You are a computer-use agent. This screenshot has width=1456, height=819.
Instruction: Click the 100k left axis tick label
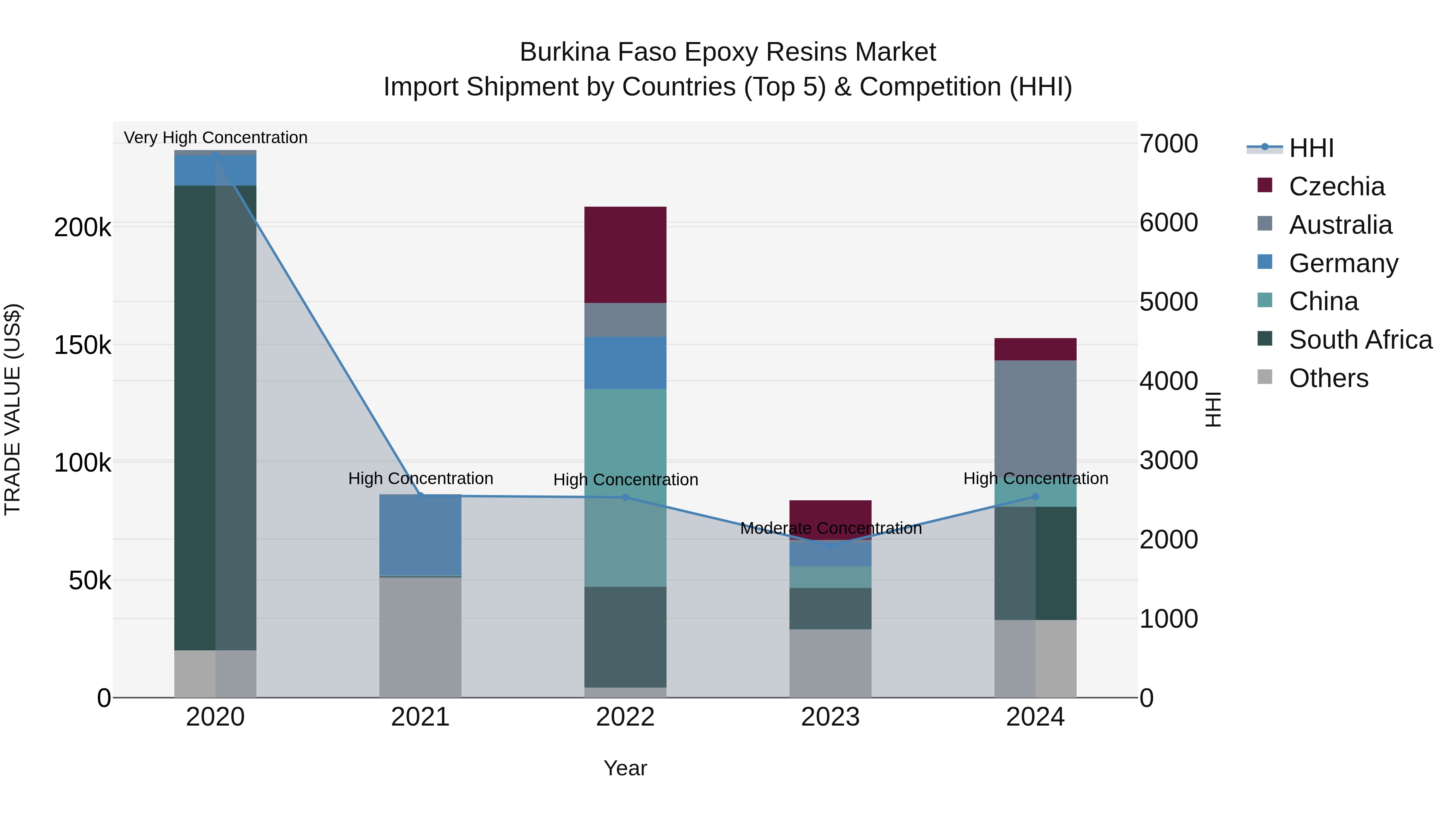click(83, 463)
